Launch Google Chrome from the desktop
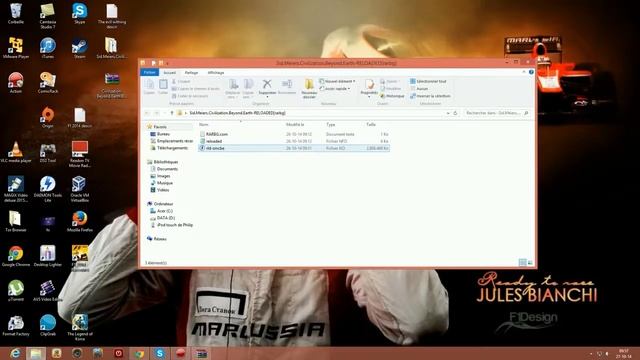 tap(16, 256)
